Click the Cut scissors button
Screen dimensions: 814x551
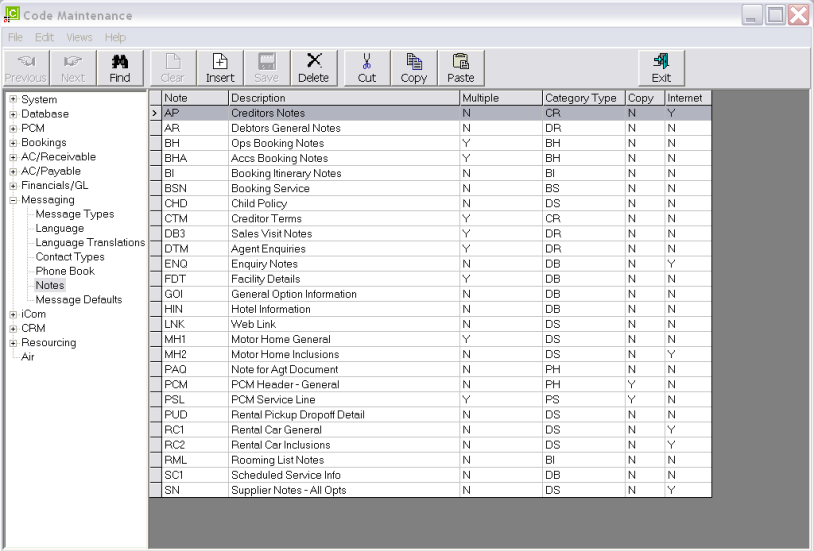pyautogui.click(x=367, y=68)
